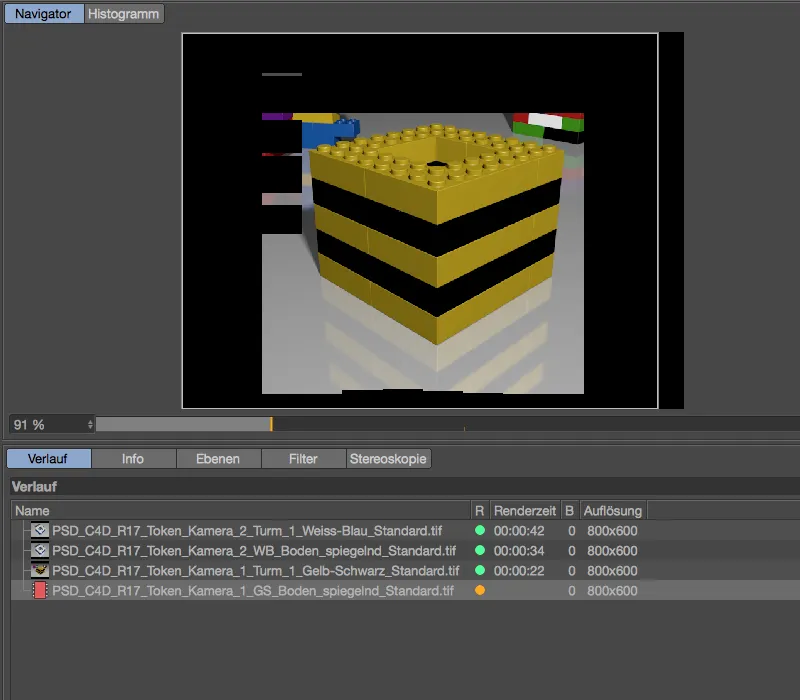Click the 91 % zoom field
This screenshot has width=800, height=700.
(51, 424)
